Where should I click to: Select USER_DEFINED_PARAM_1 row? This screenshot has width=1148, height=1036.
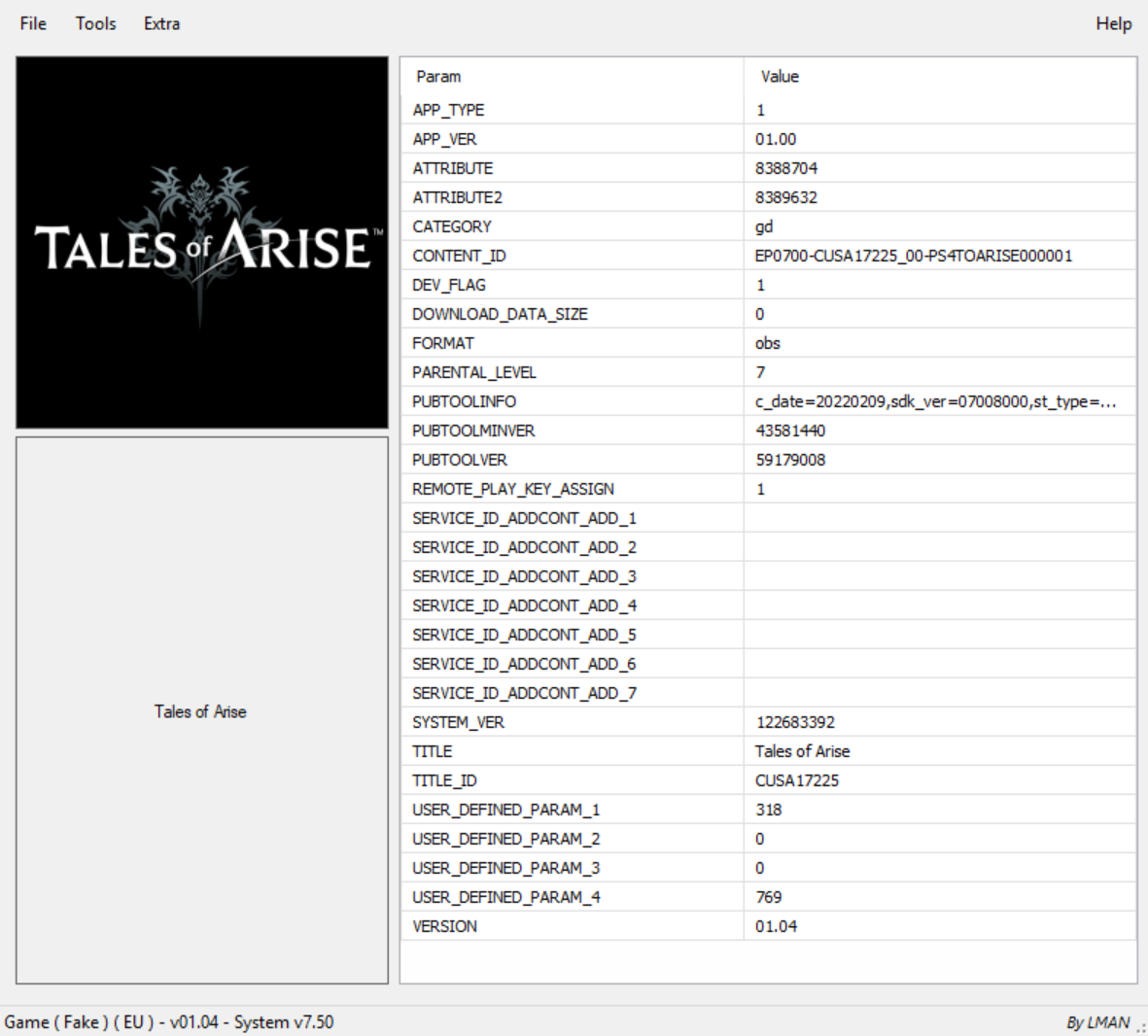click(769, 810)
